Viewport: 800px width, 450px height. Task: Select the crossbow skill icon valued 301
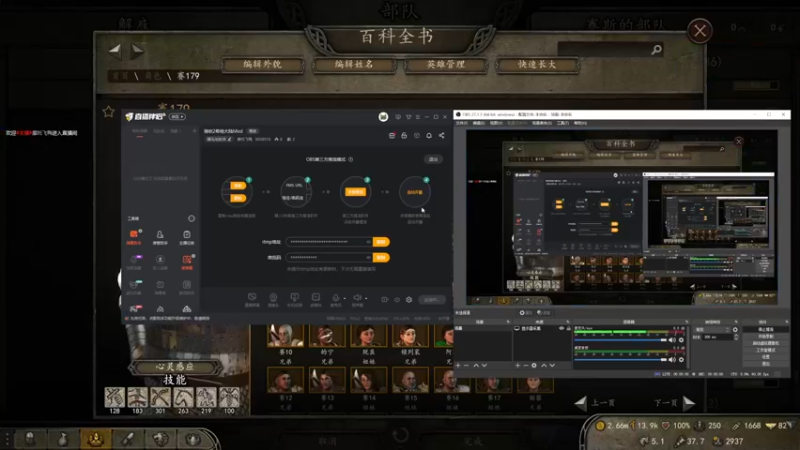pos(160,397)
